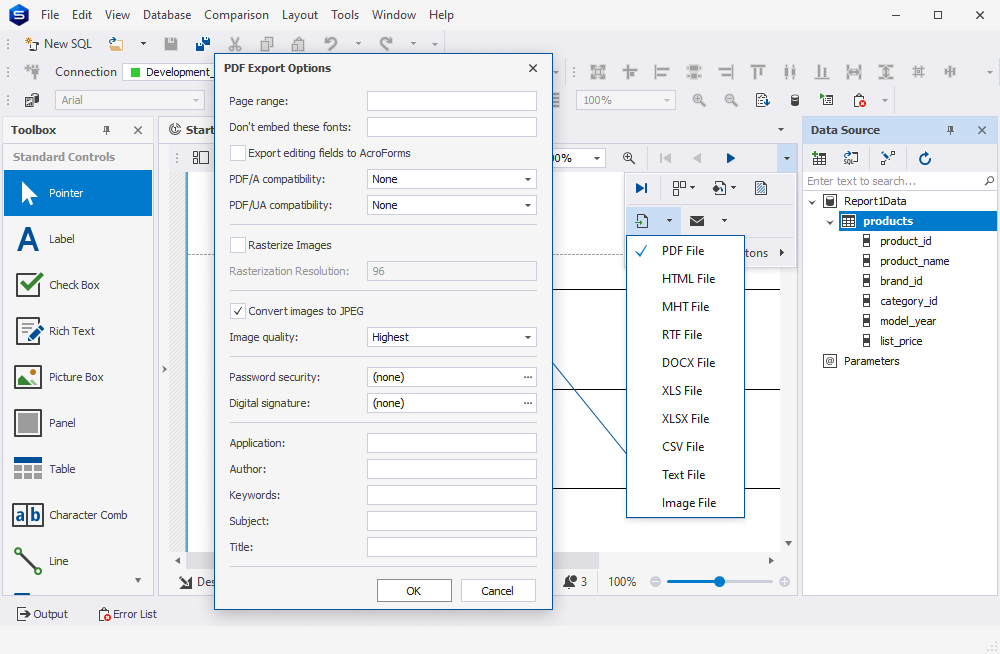Select the product_name field
This screenshot has height=654, width=1000.
[914, 261]
